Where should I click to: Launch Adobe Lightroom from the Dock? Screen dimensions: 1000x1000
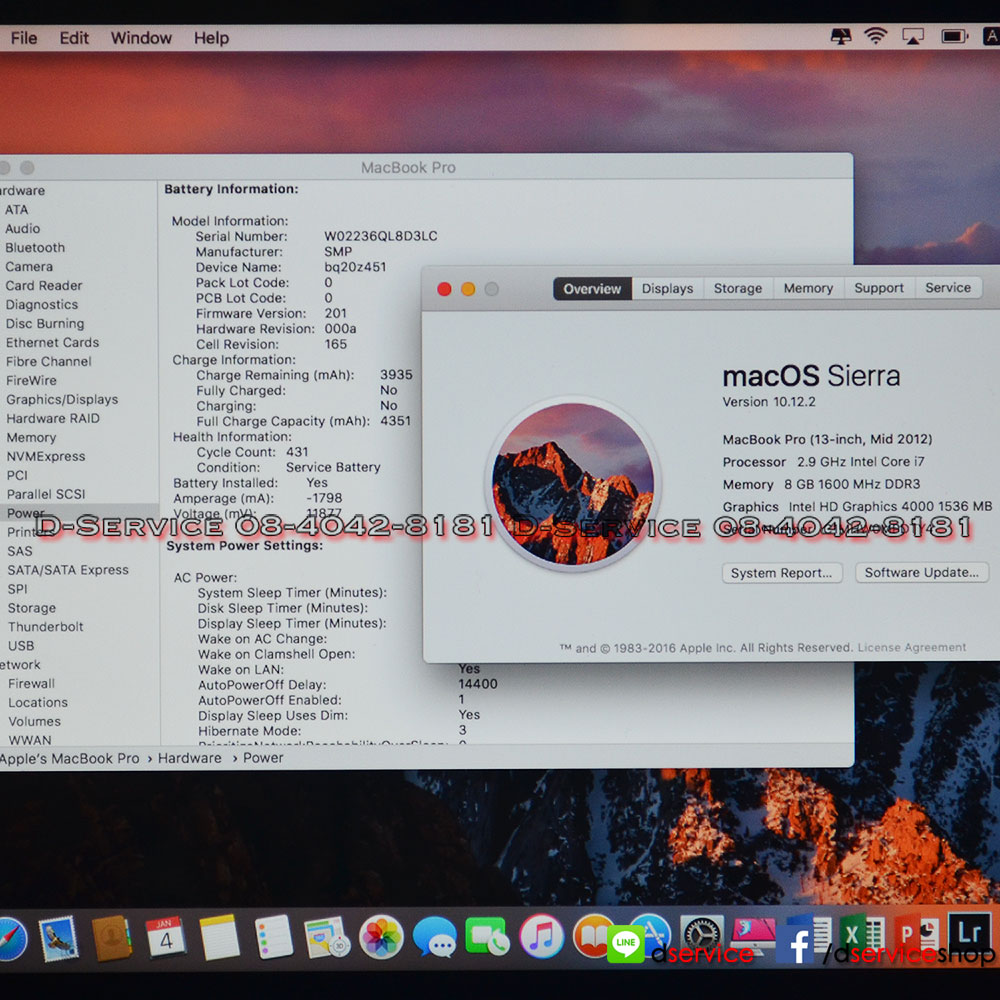point(969,932)
